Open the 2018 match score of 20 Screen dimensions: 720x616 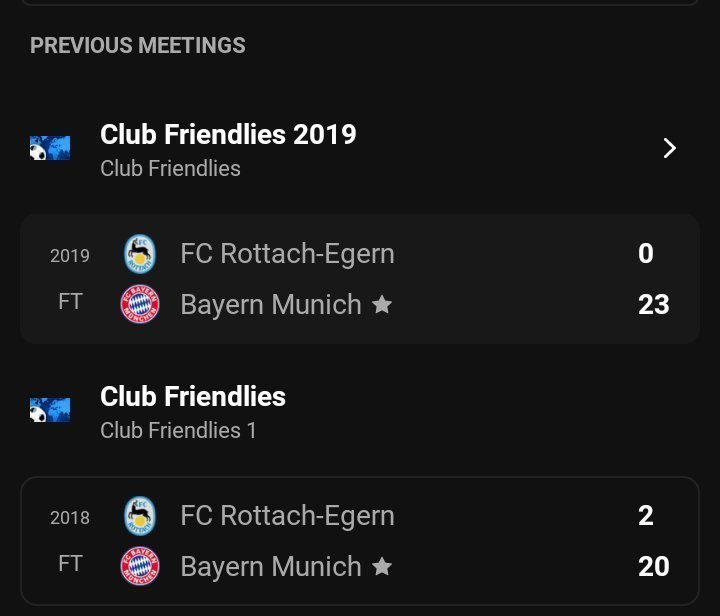click(x=653, y=566)
